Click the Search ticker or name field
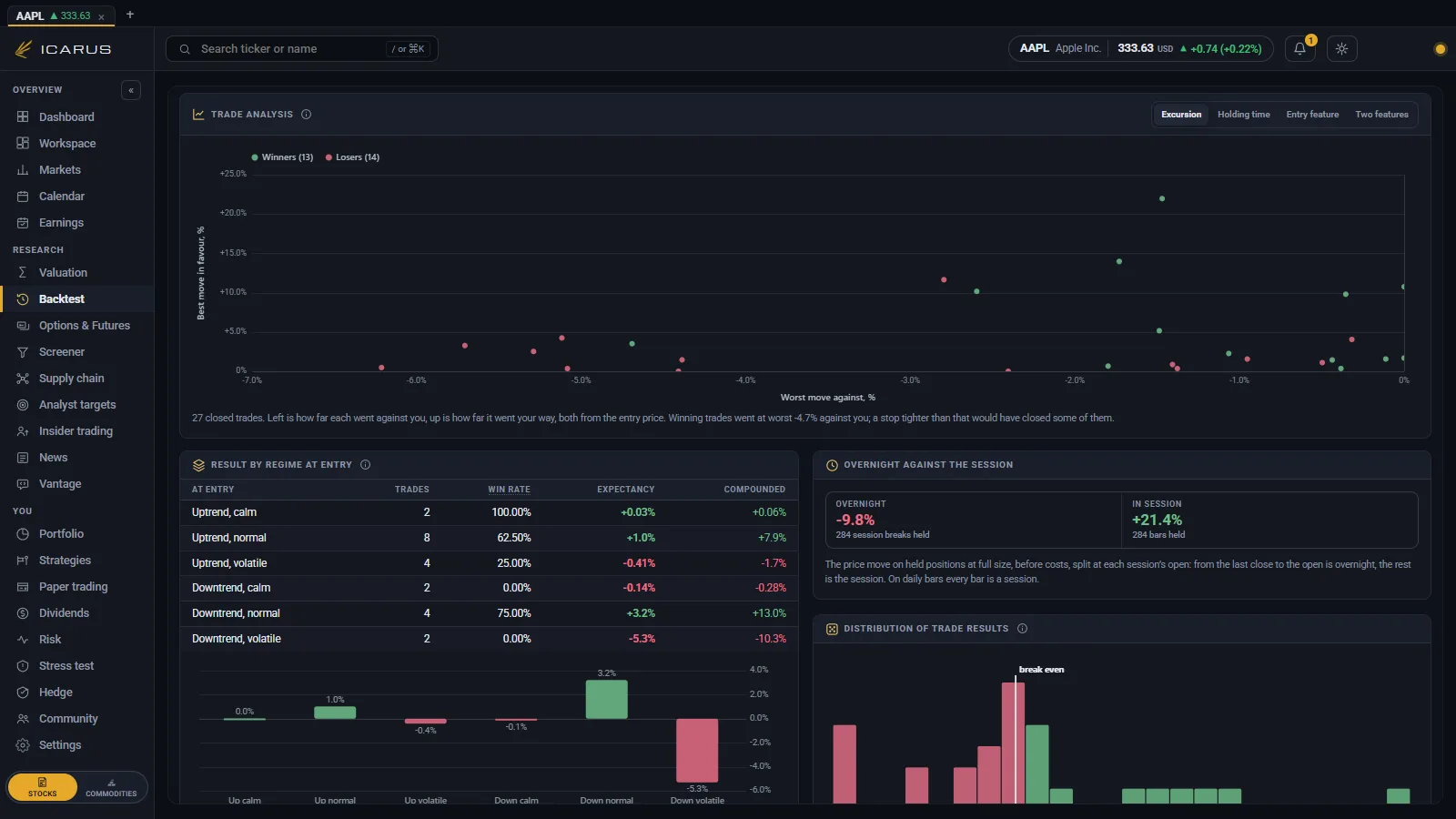 click(x=302, y=49)
